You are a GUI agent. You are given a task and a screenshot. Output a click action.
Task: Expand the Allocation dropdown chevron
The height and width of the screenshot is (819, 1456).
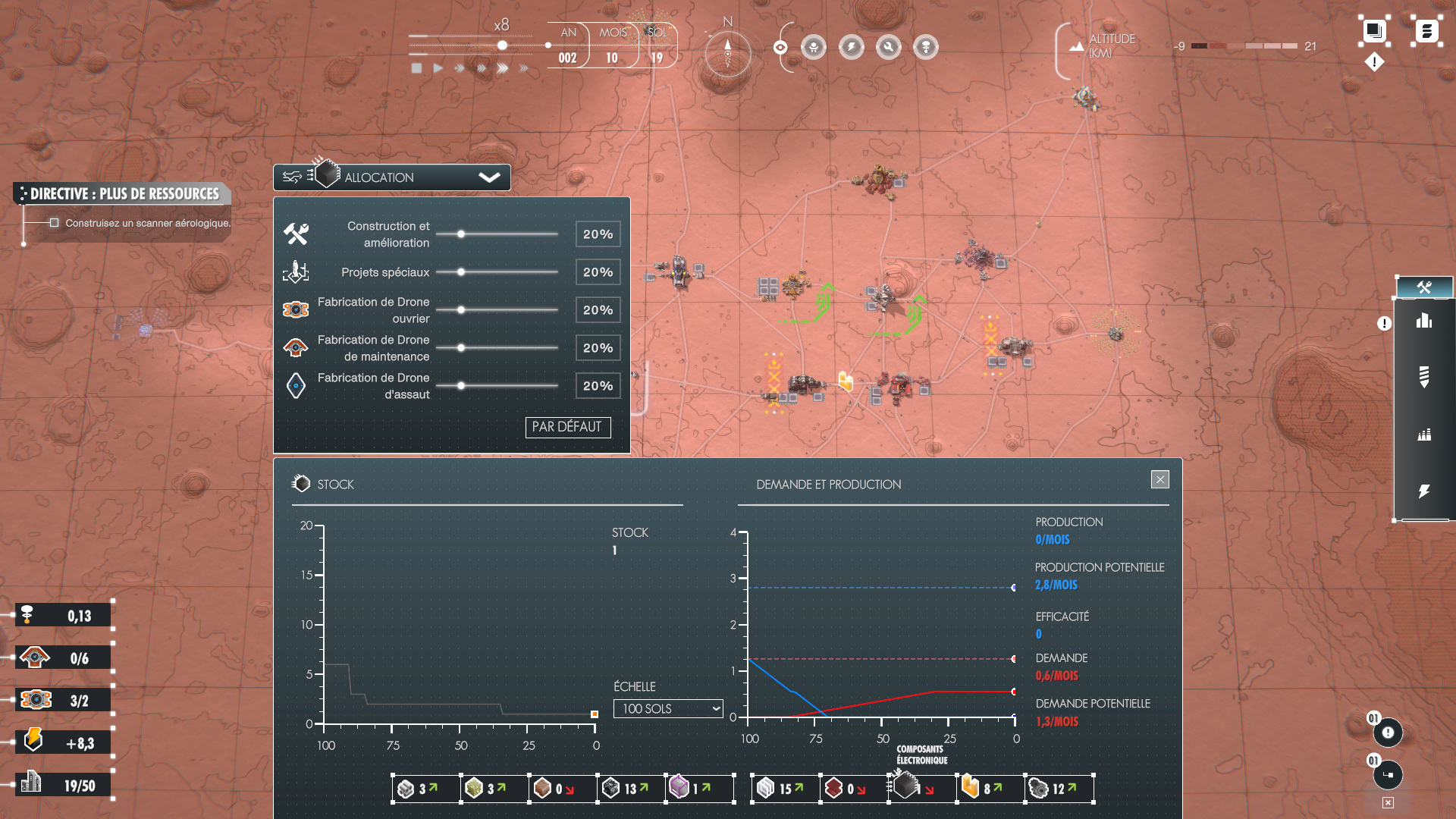[x=489, y=177]
